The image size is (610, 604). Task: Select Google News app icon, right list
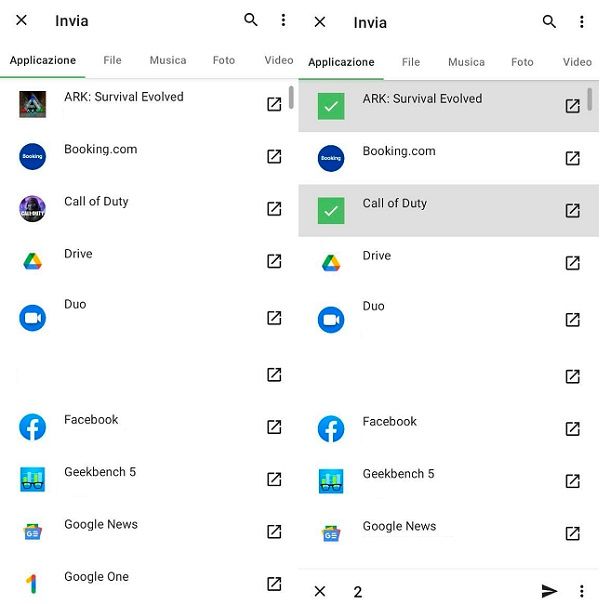331,534
